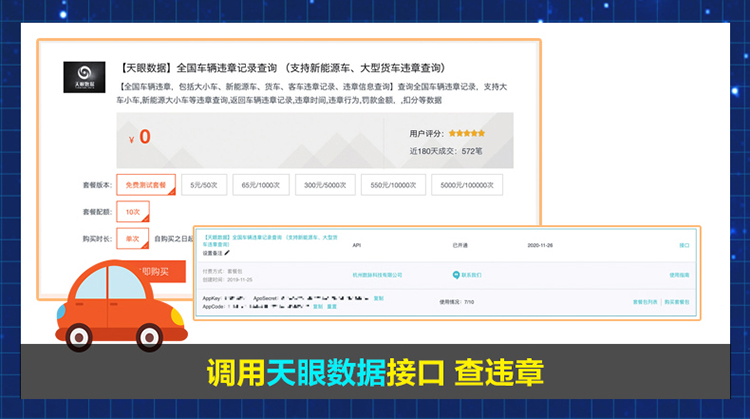The height and width of the screenshot is (419, 750).
Task: Select the 5000元/100000次 package option
Action: click(x=467, y=185)
